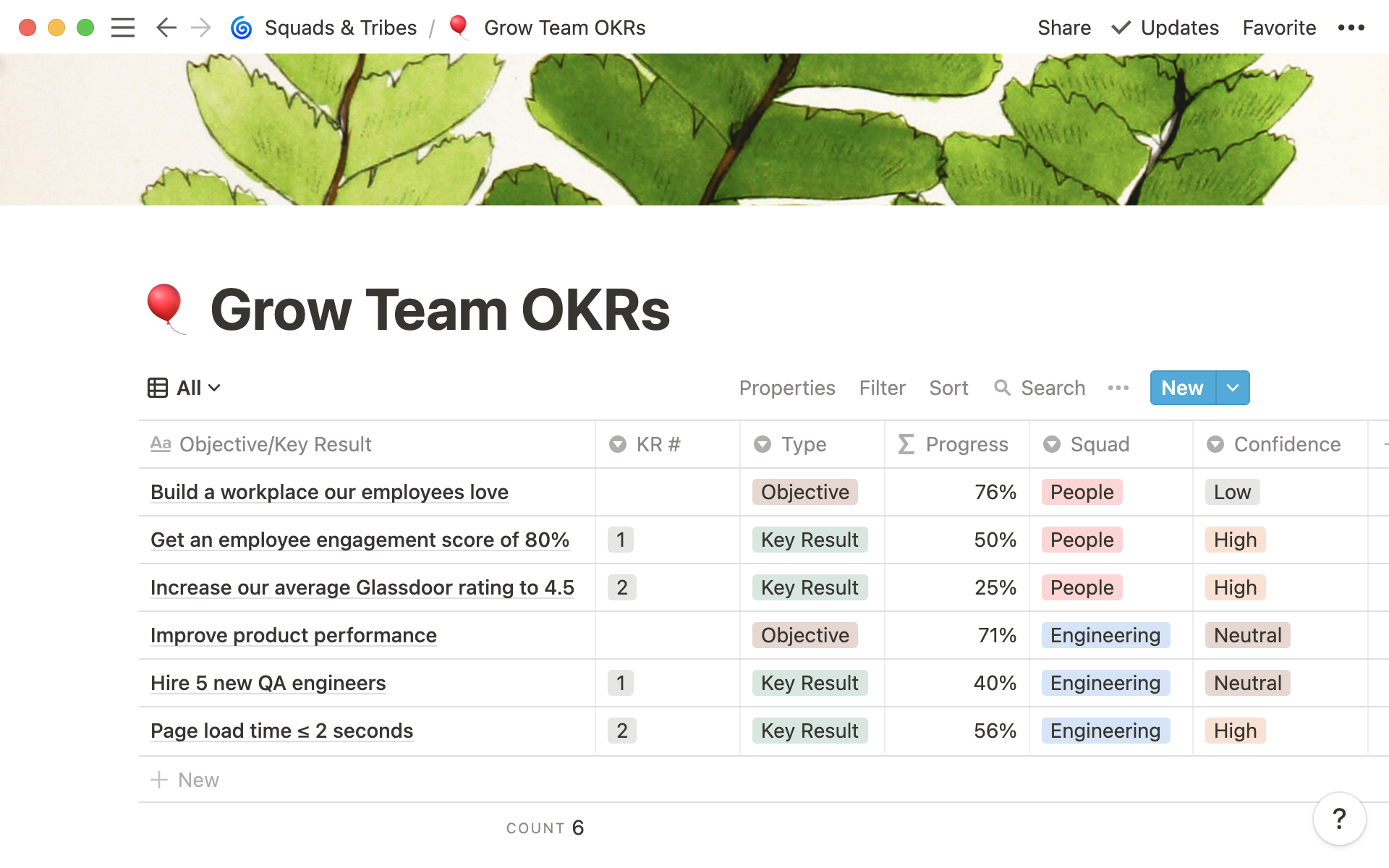Click the KR # column select icon

617,444
